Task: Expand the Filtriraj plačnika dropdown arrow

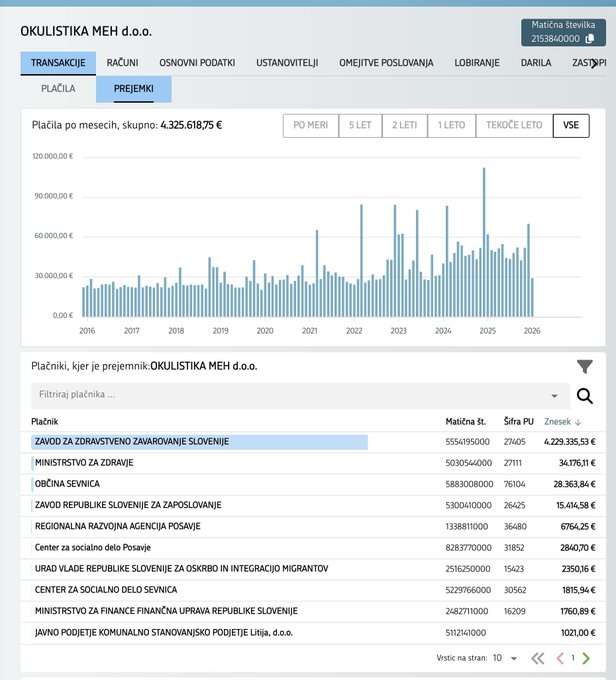Action: click(555, 395)
